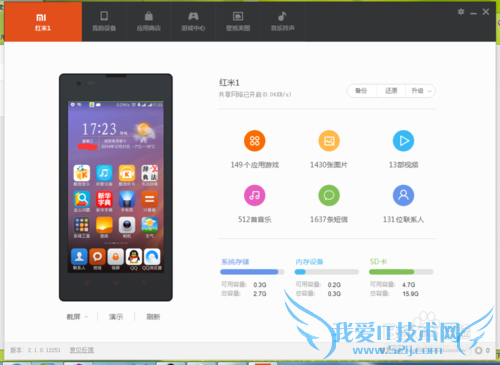
Task: Click the SD卡 storage usage bar
Action: tap(401, 272)
